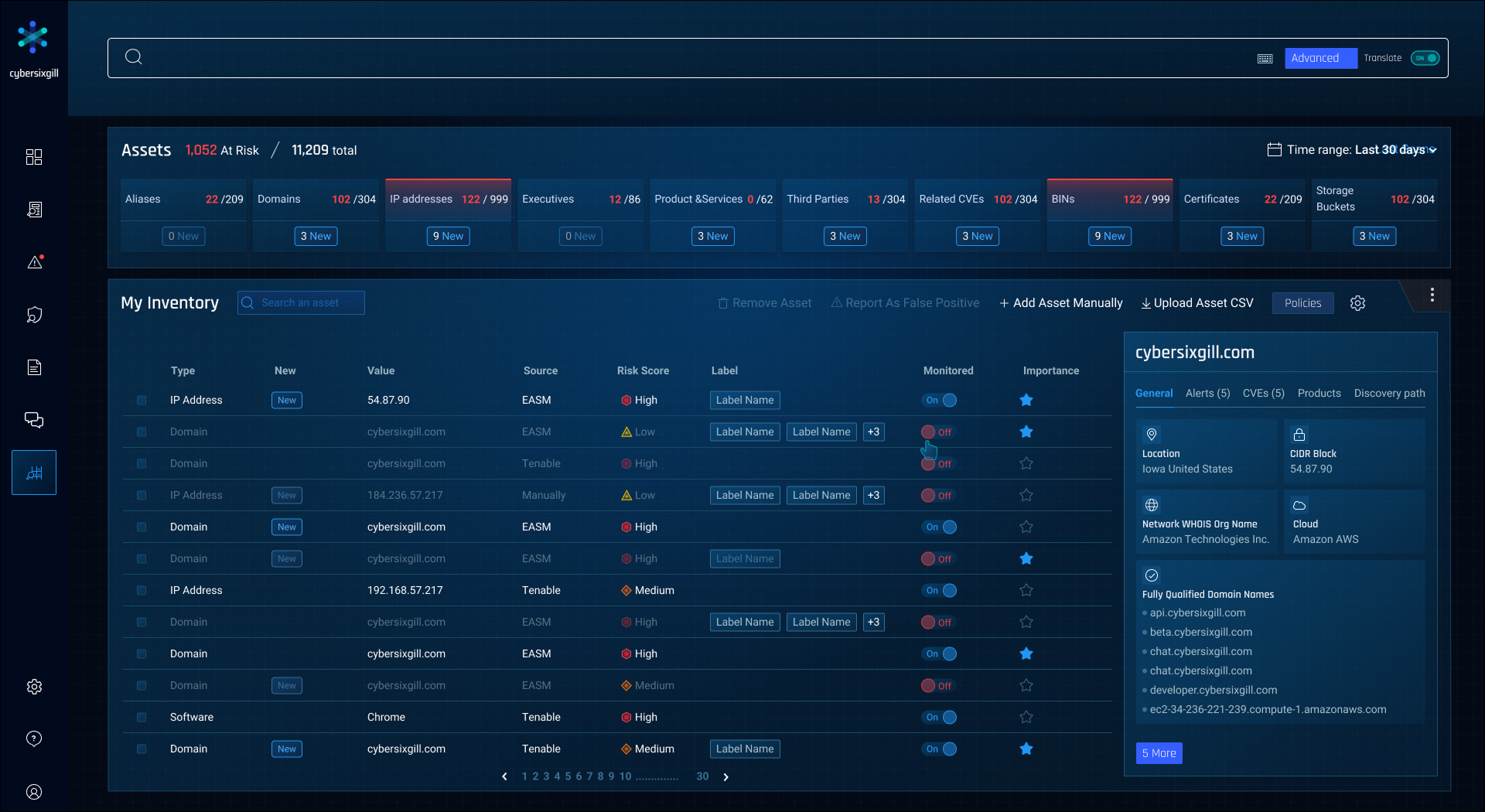The width and height of the screenshot is (1485, 812).
Task: Star the Chrome software asset
Action: [x=1026, y=717]
